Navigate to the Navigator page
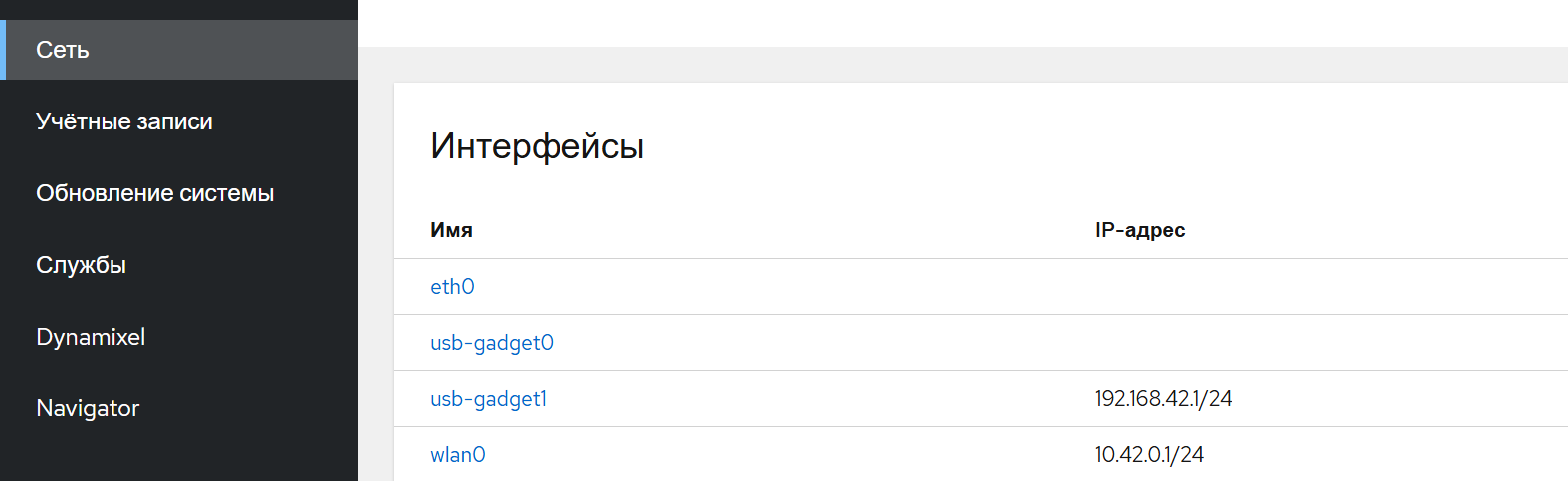Viewport: 1568px width, 481px height. [88, 408]
